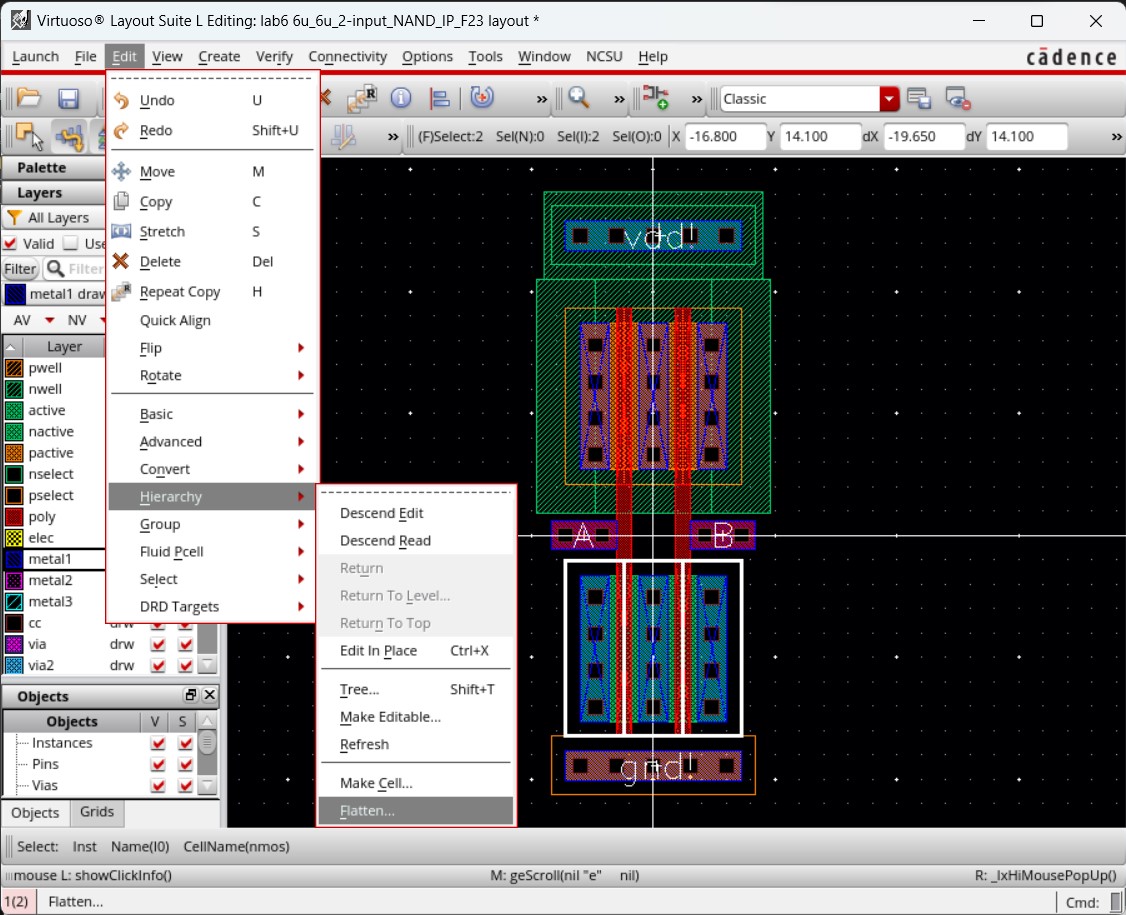Select the poly layer red swatch
This screenshot has width=1126, height=915.
point(14,516)
